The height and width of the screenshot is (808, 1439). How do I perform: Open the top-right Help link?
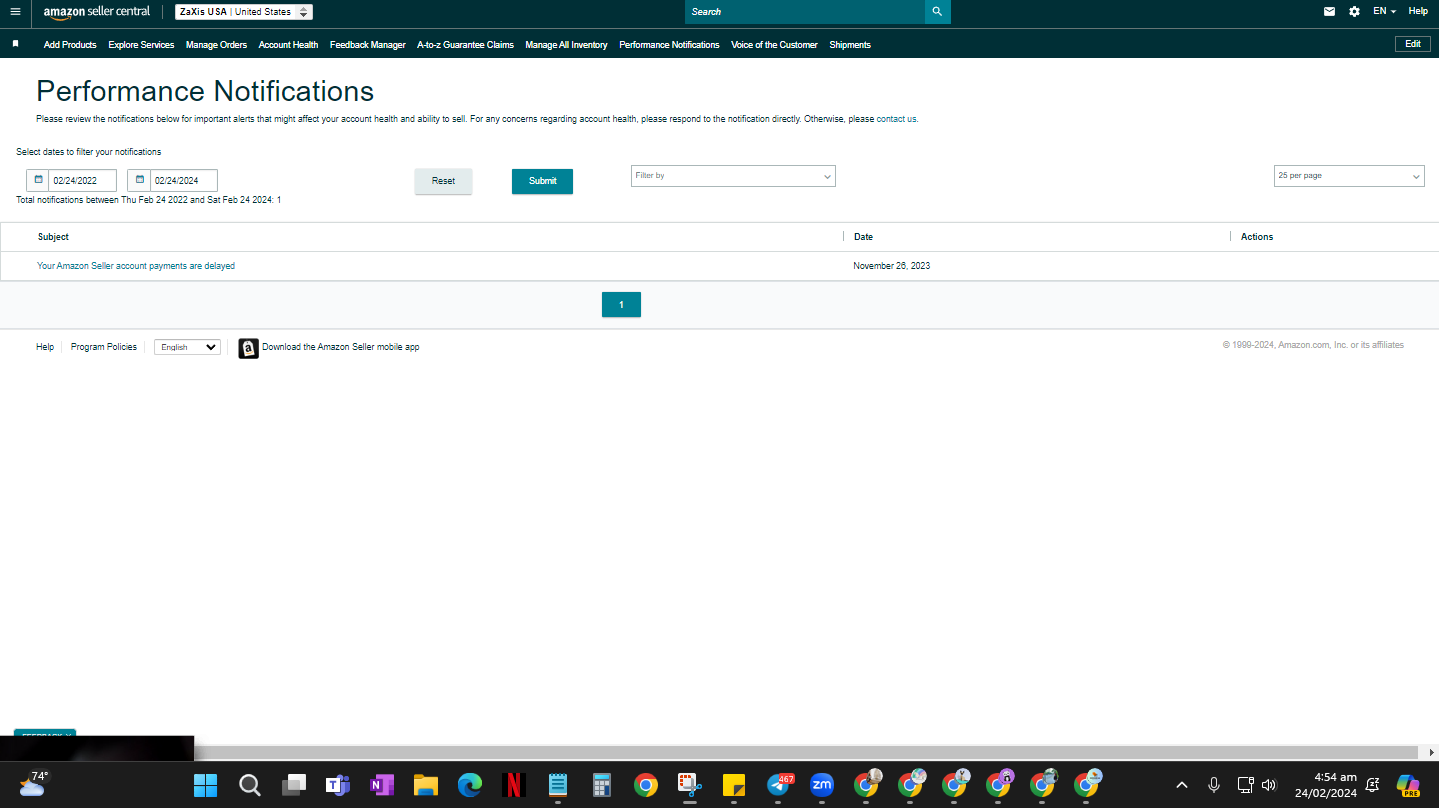pos(1418,12)
